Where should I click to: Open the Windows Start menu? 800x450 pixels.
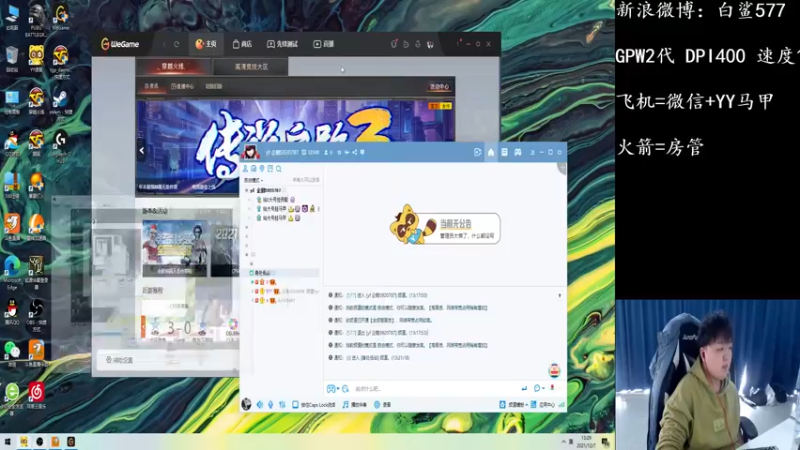click(8, 442)
